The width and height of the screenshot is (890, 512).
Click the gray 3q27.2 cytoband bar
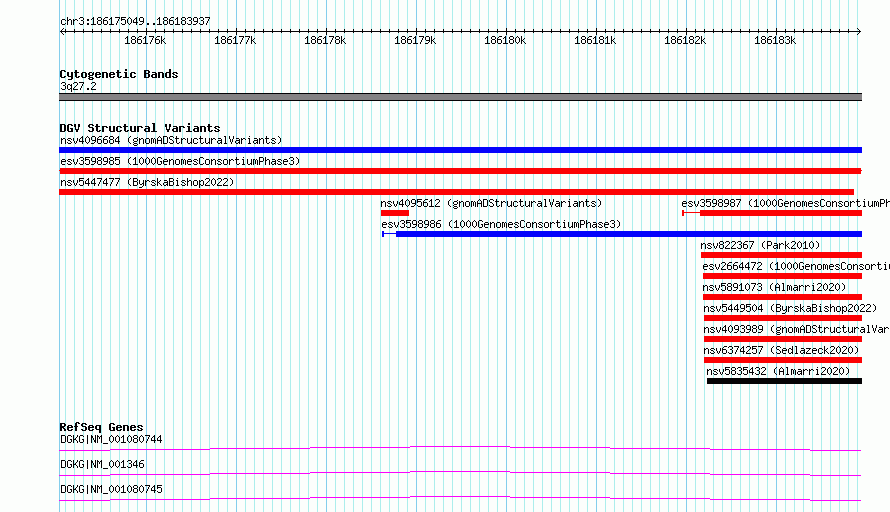[460, 97]
